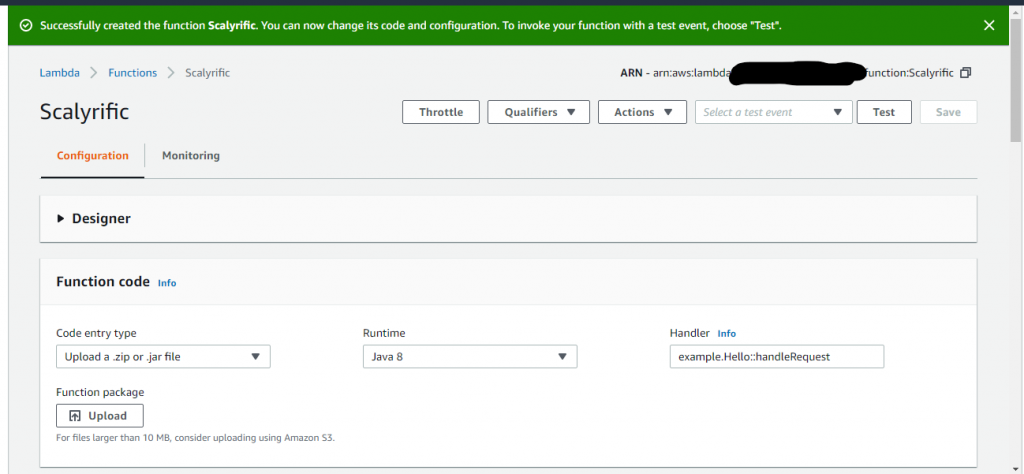Image resolution: width=1024 pixels, height=474 pixels.
Task: Select the Configuration tab
Action: (x=92, y=156)
